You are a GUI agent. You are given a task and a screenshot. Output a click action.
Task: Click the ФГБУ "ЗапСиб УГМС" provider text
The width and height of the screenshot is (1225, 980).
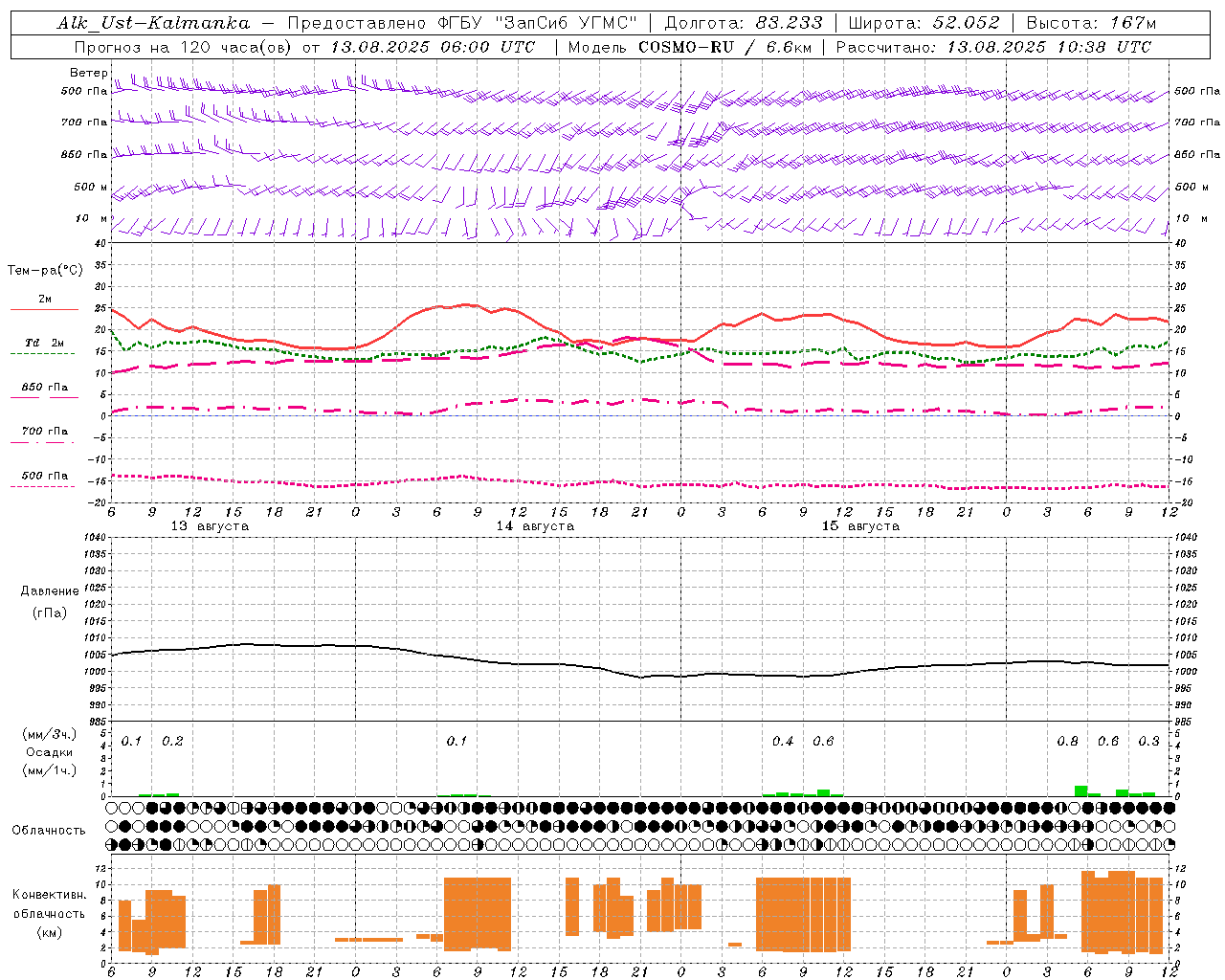pos(538,23)
